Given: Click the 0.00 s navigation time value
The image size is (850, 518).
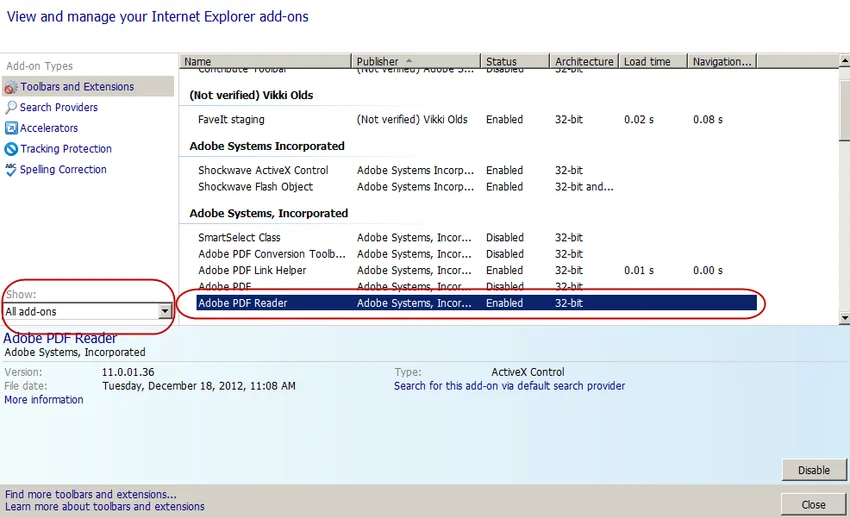Looking at the screenshot, I should pos(707,270).
